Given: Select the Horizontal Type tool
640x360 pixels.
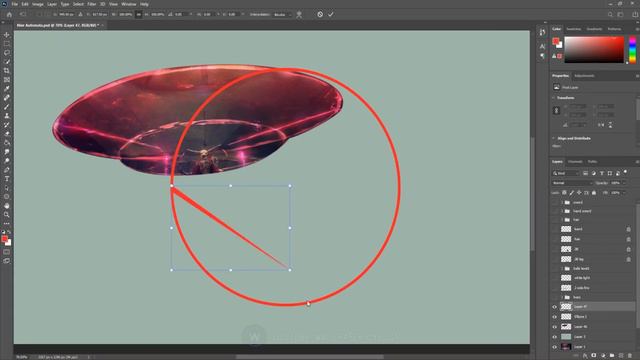Looking at the screenshot, I should click(x=7, y=179).
